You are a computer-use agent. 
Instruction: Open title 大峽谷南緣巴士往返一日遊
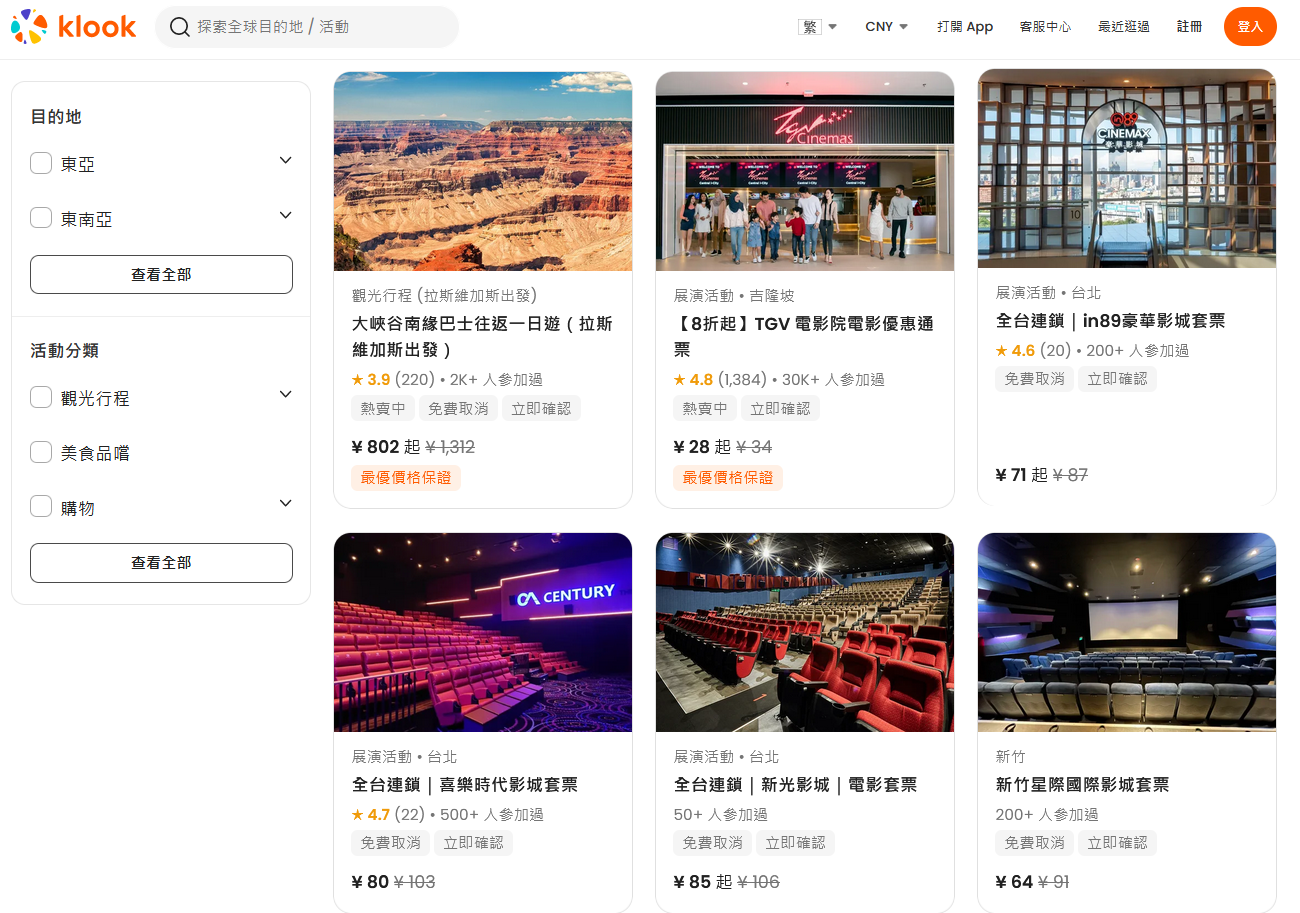[x=482, y=337]
